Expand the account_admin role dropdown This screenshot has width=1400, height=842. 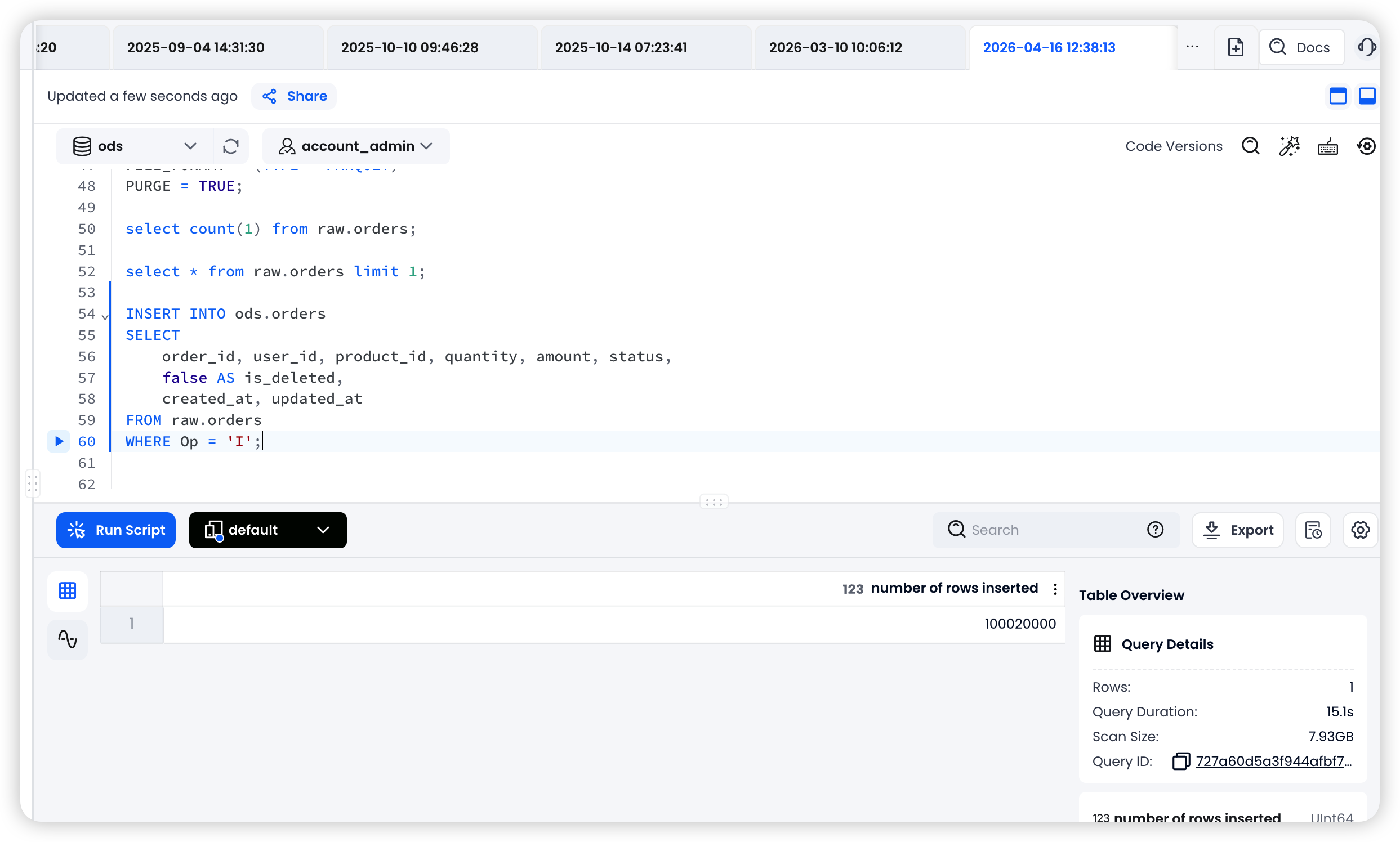pyautogui.click(x=356, y=146)
